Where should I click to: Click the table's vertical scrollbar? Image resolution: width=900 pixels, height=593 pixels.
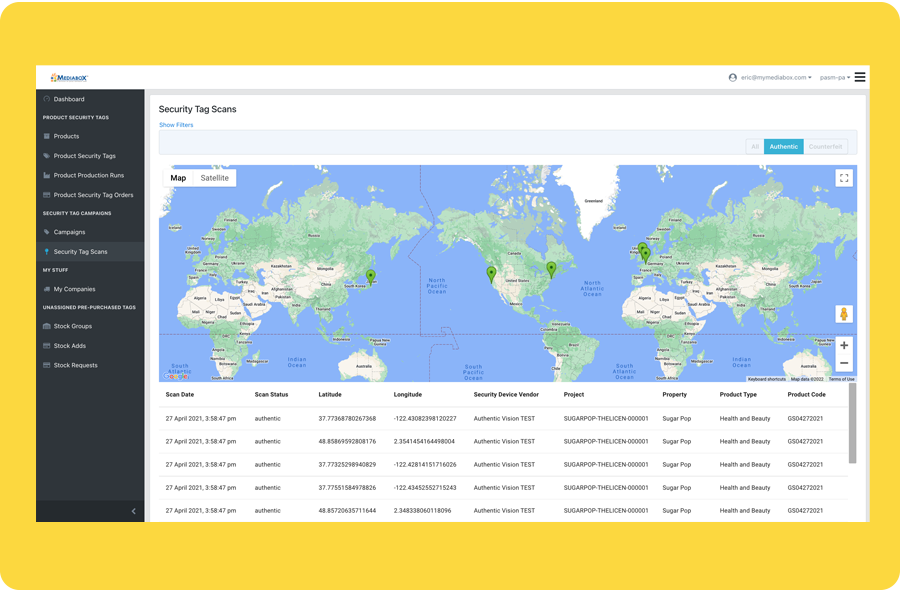pyautogui.click(x=852, y=425)
